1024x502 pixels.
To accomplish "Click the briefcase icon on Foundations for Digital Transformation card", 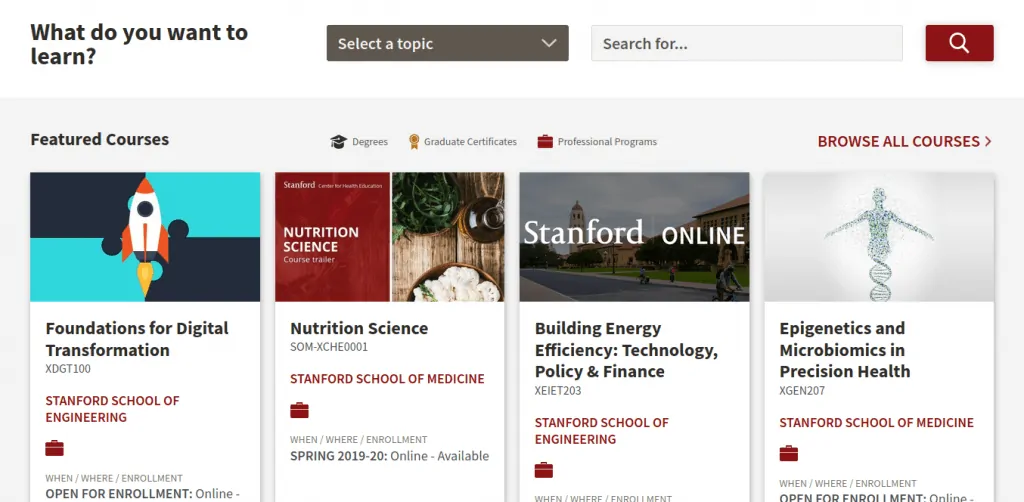I will (54, 448).
